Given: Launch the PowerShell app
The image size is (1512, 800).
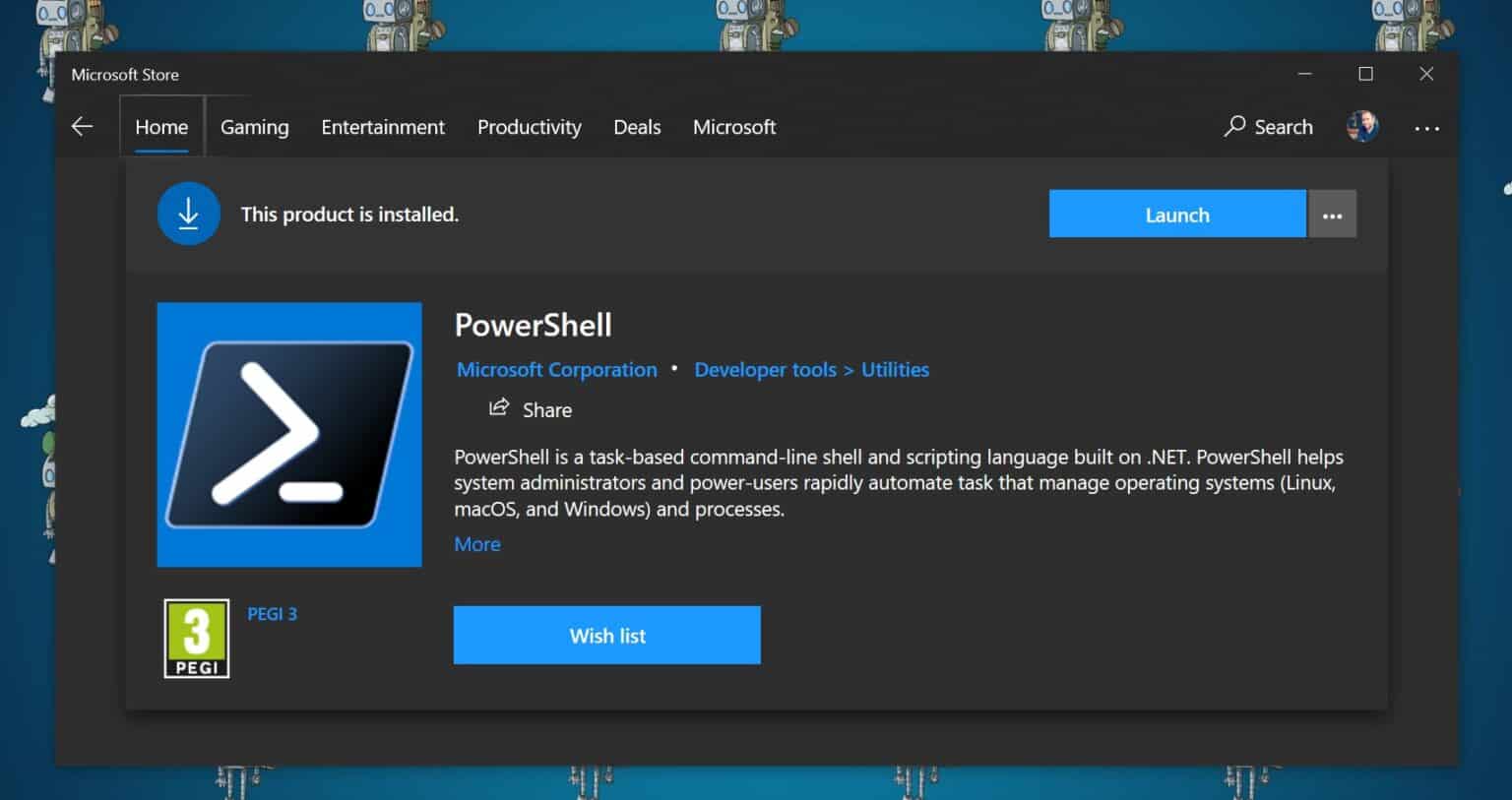Looking at the screenshot, I should tap(1176, 215).
